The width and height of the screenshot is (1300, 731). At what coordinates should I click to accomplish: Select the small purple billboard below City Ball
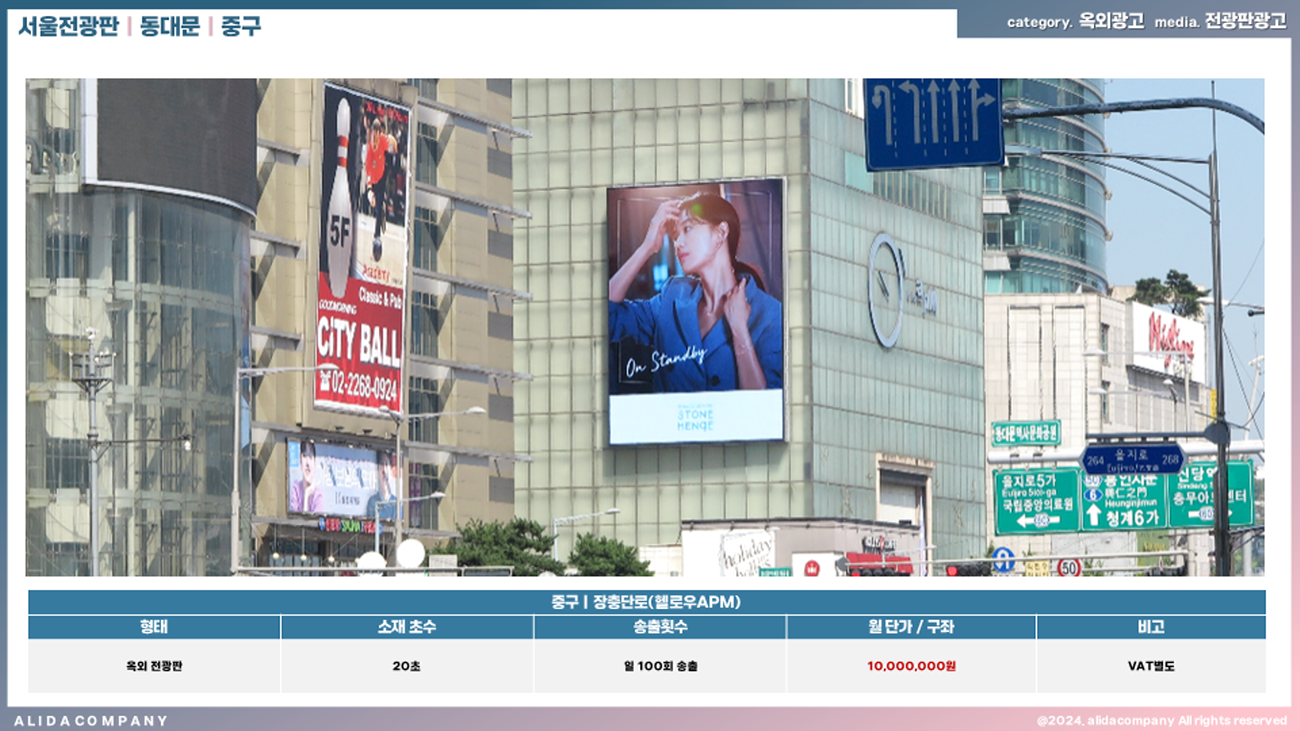(x=341, y=477)
